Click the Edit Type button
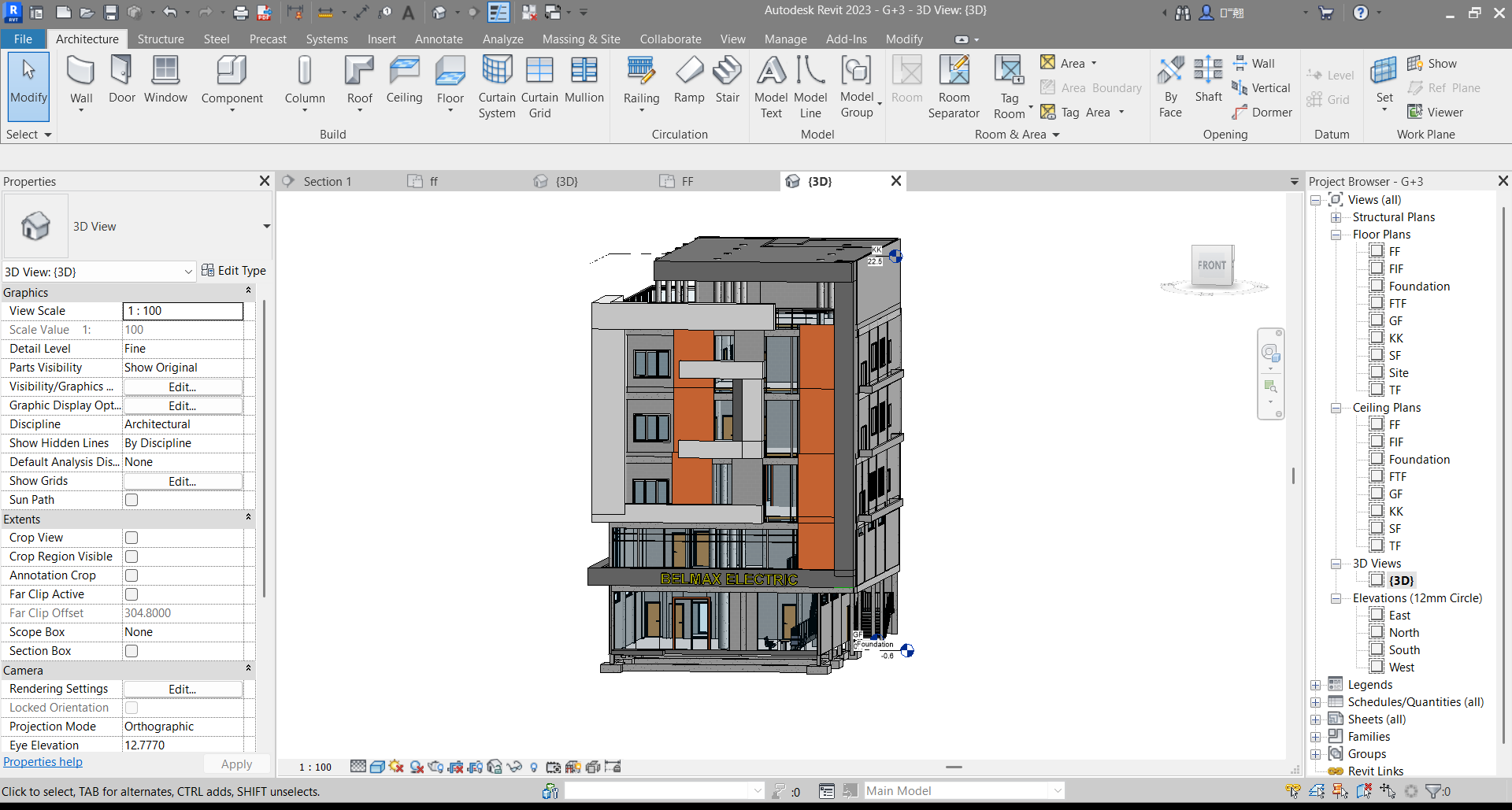This screenshot has height=810, width=1512. pyautogui.click(x=234, y=271)
